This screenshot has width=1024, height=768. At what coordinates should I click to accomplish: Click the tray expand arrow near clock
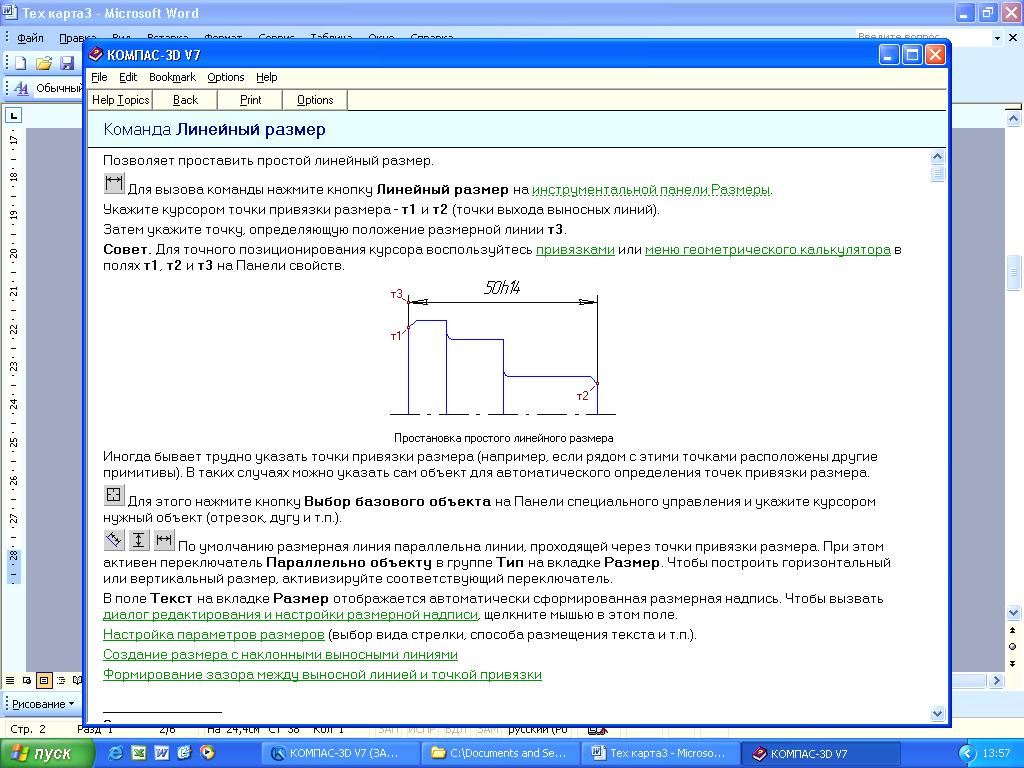(967, 754)
